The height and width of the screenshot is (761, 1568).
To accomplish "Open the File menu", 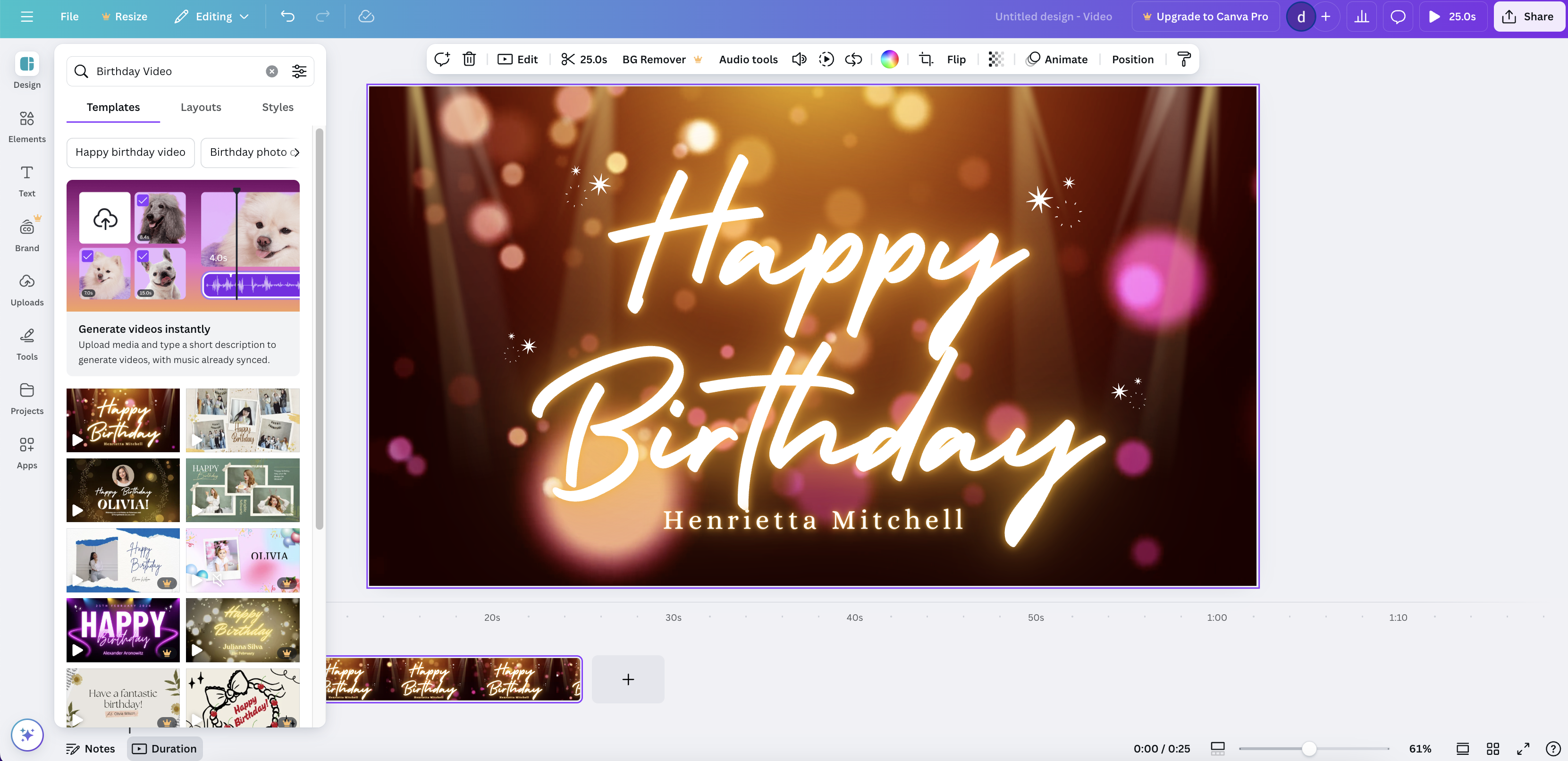I will 69,17.
